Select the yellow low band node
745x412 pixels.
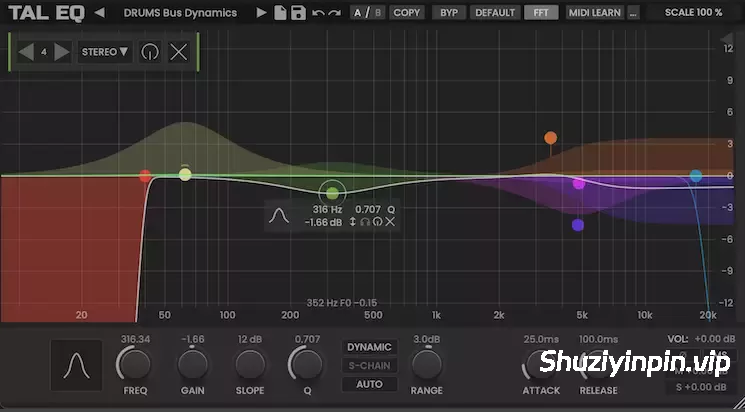coord(185,174)
